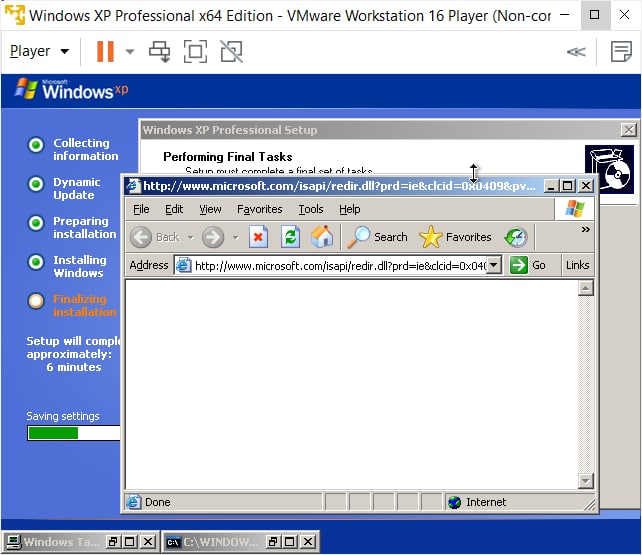
Task: Open the Player menu
Action: point(39,51)
